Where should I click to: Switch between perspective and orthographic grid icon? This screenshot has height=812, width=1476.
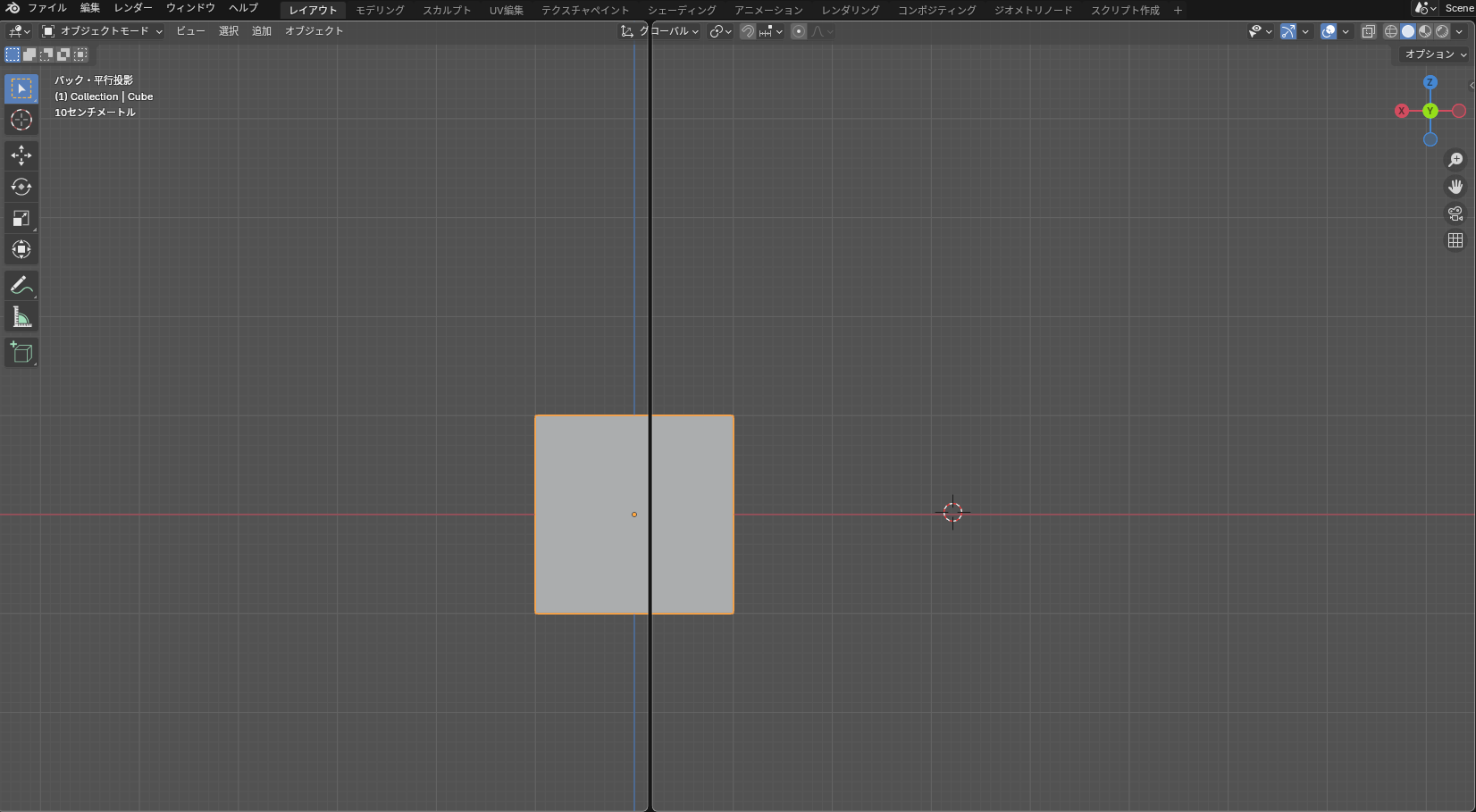[1455, 240]
